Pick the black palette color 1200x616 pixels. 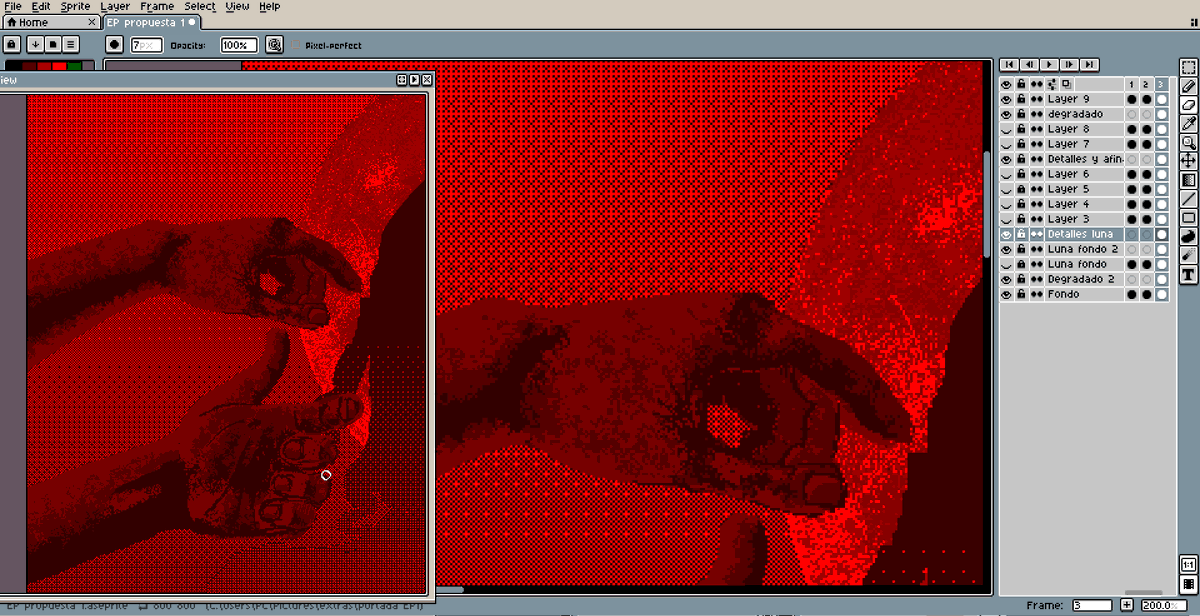point(11,67)
